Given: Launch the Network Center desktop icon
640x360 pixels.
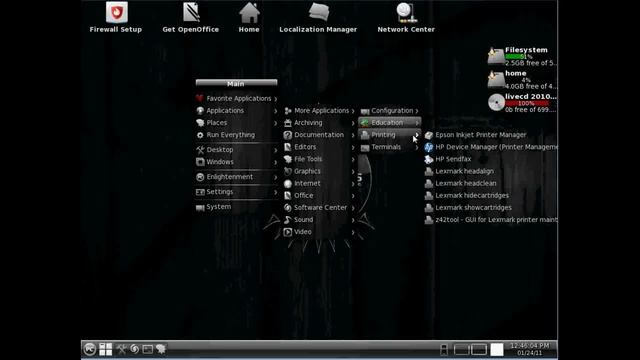Looking at the screenshot, I should click(406, 12).
